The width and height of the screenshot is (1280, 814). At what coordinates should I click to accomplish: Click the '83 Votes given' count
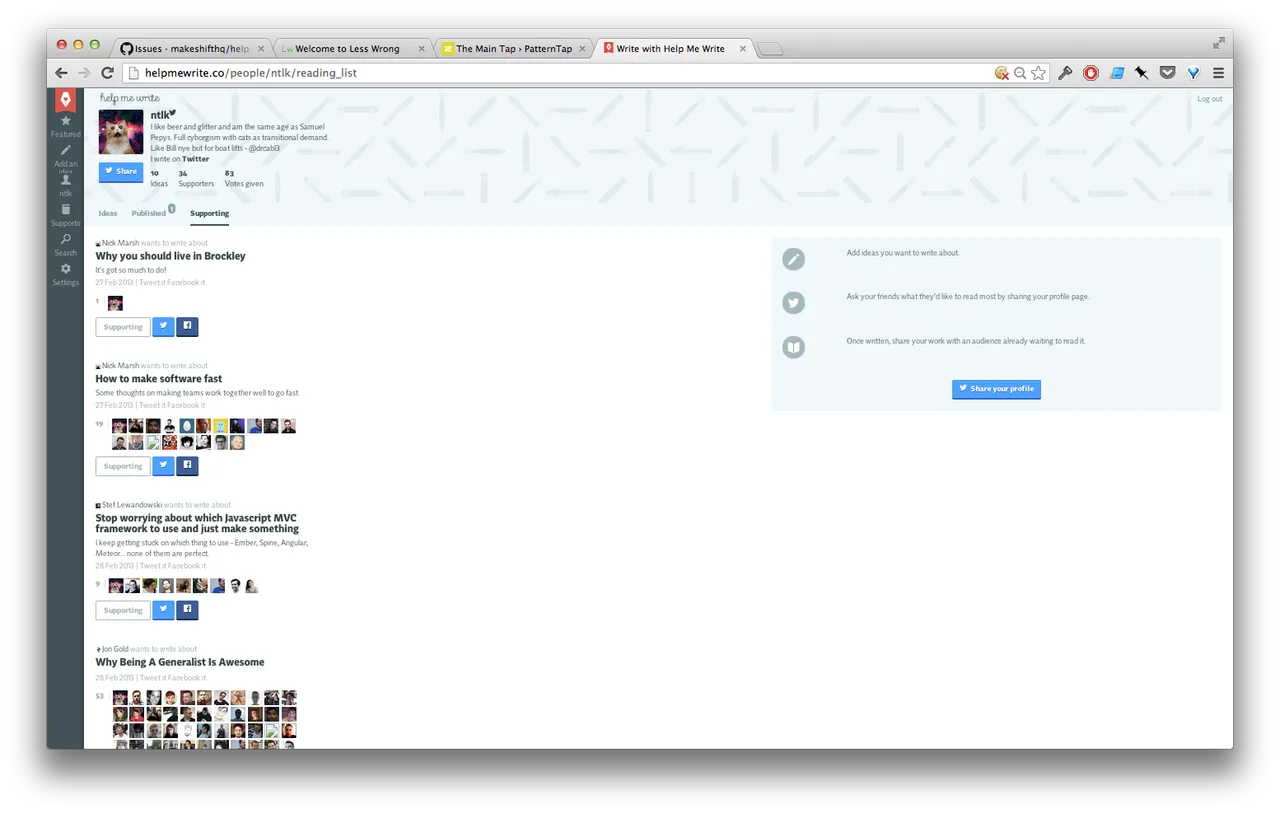coord(244,178)
